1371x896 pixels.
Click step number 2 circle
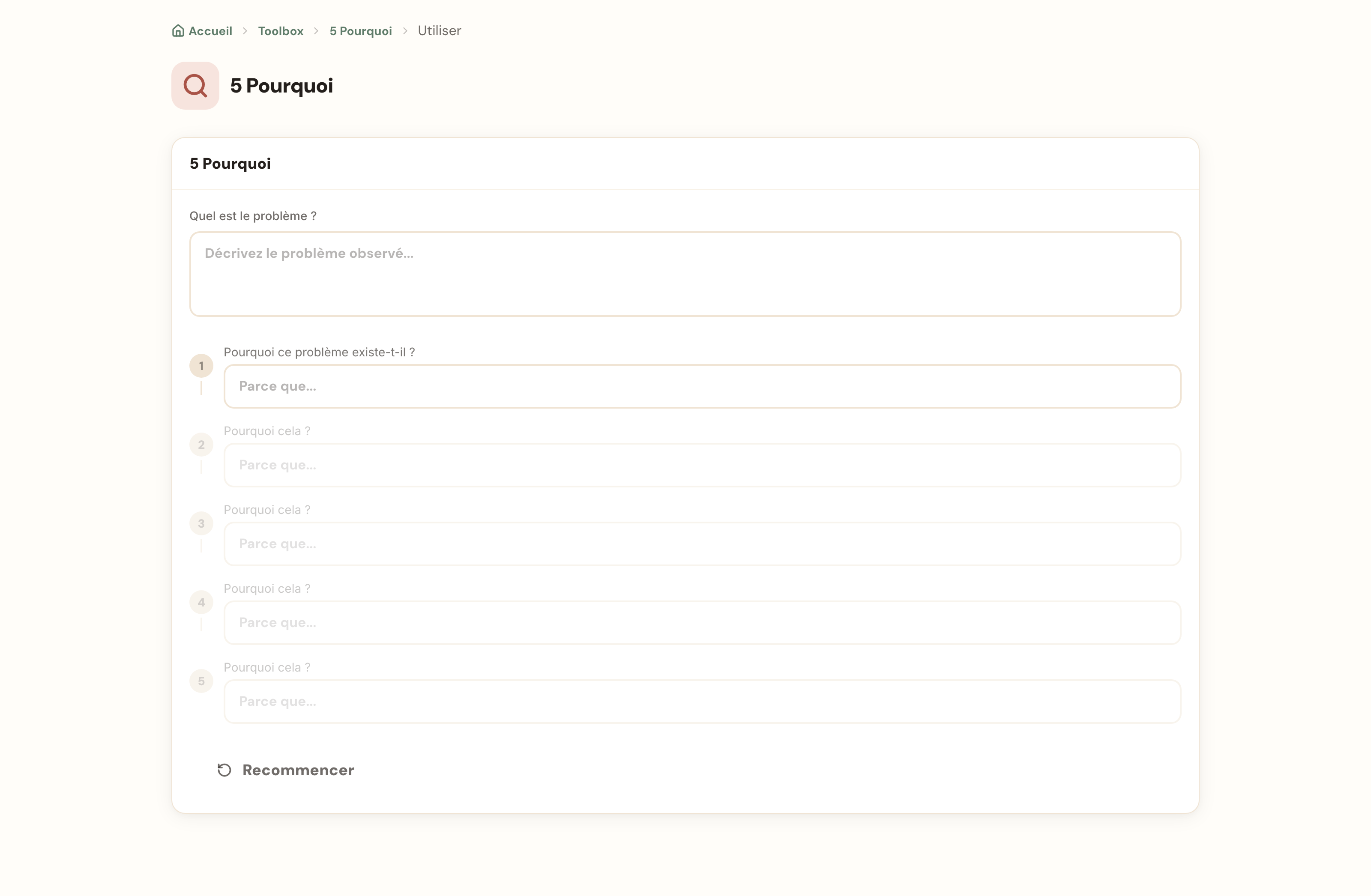(x=202, y=445)
